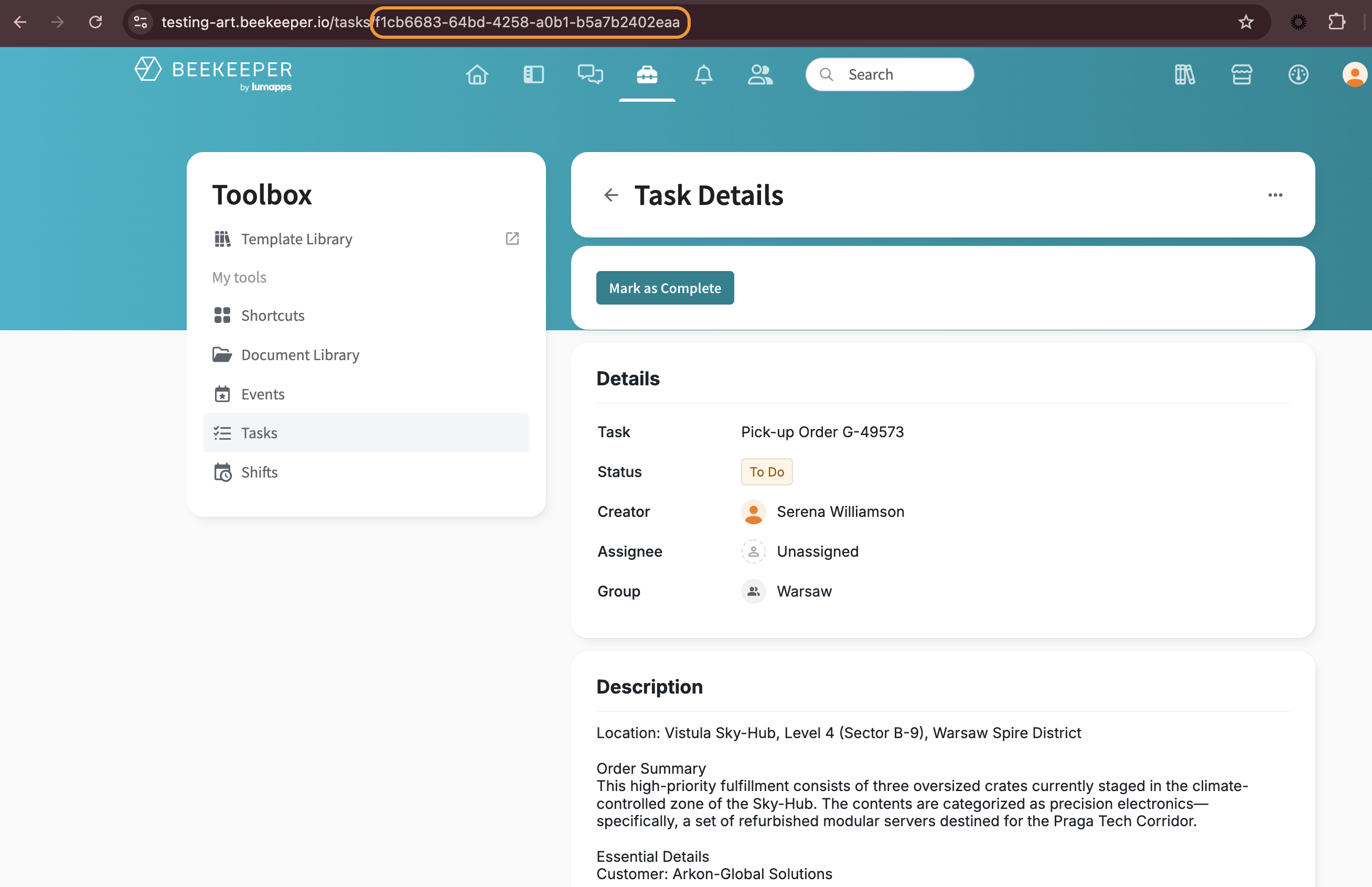Reload the page with the refresh icon

pyautogui.click(x=95, y=22)
